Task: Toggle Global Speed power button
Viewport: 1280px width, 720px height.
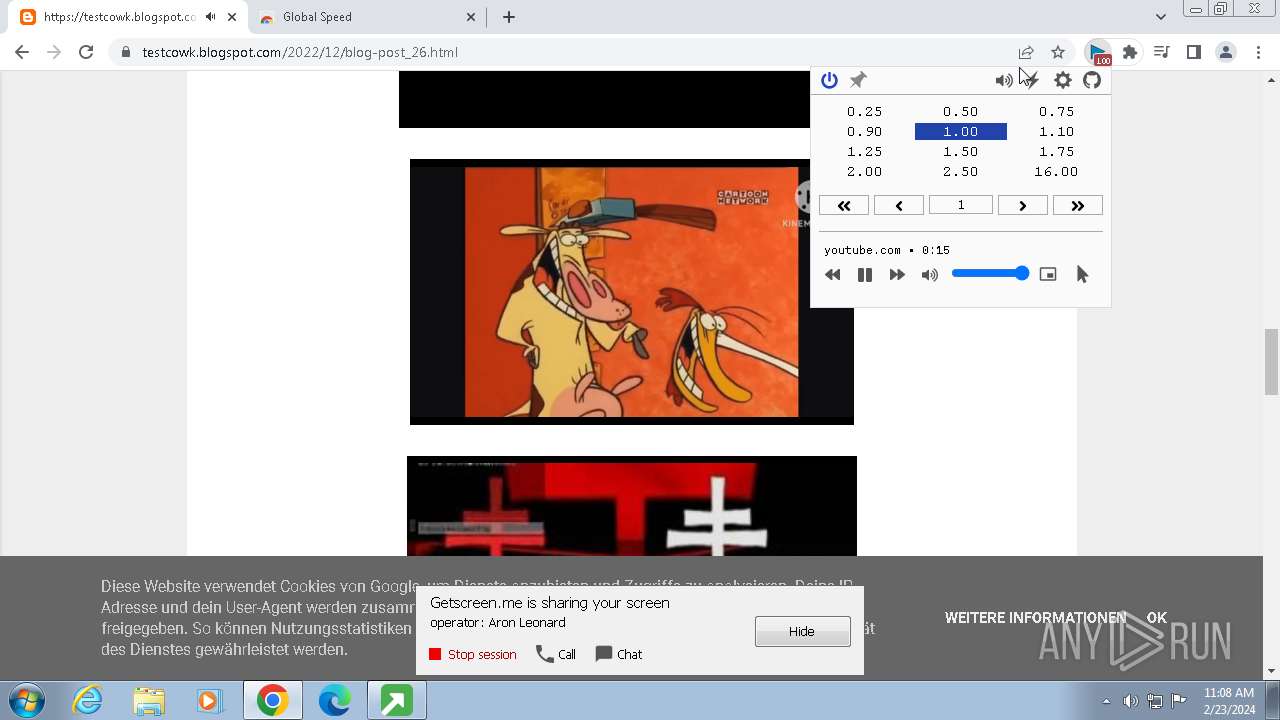Action: (x=829, y=80)
